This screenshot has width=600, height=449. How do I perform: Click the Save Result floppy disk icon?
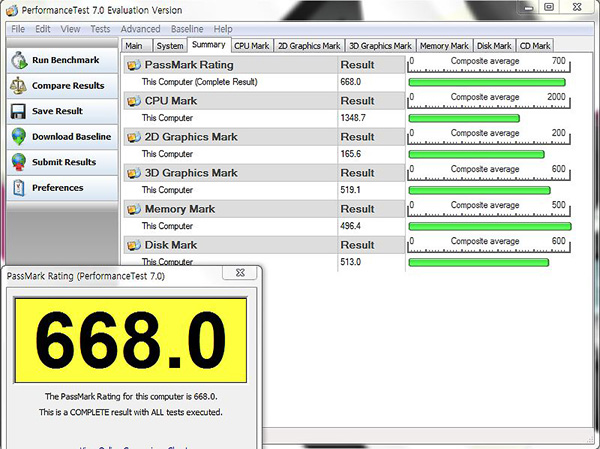18,111
